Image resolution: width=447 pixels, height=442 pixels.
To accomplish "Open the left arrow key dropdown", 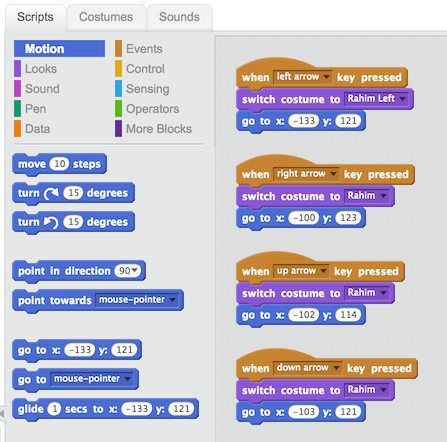I will tap(302, 77).
